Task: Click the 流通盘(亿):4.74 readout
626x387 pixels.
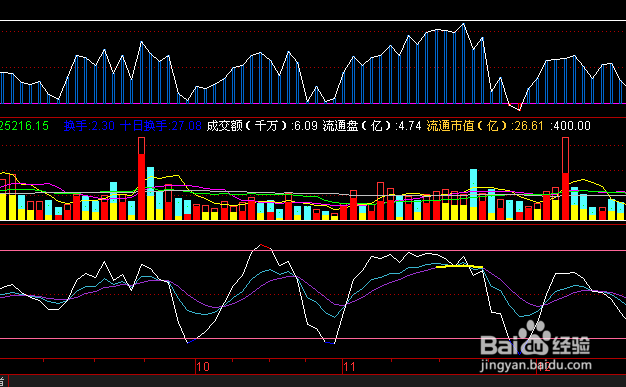Action: (372, 126)
